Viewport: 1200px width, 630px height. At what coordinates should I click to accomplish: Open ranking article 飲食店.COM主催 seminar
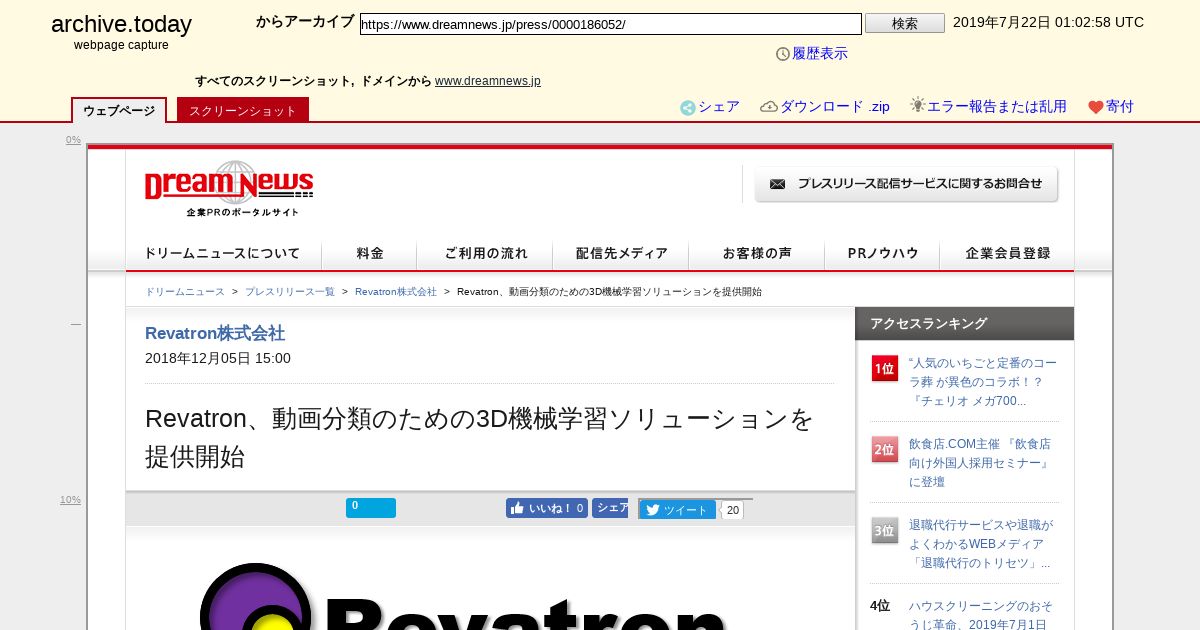(x=981, y=463)
